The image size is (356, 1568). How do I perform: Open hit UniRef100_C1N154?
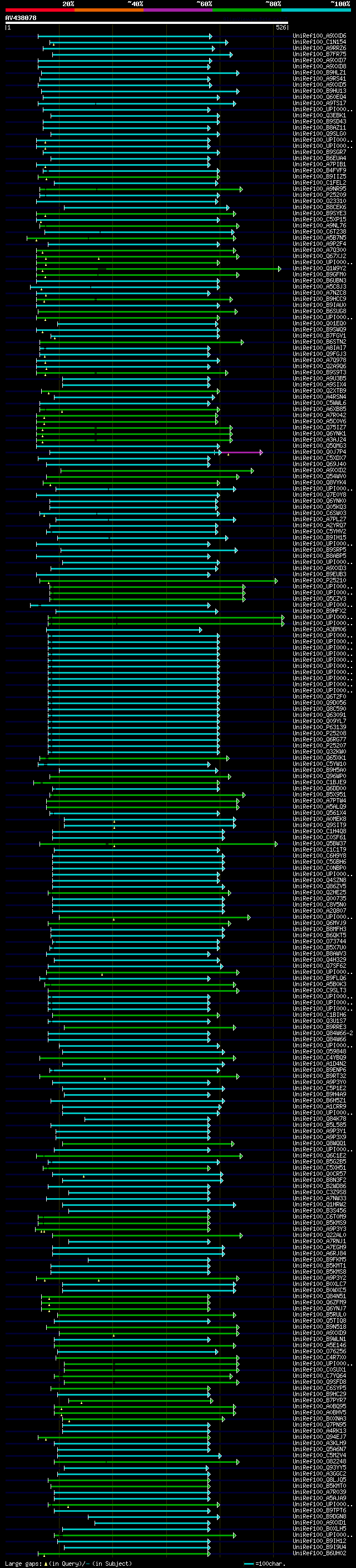319,42
